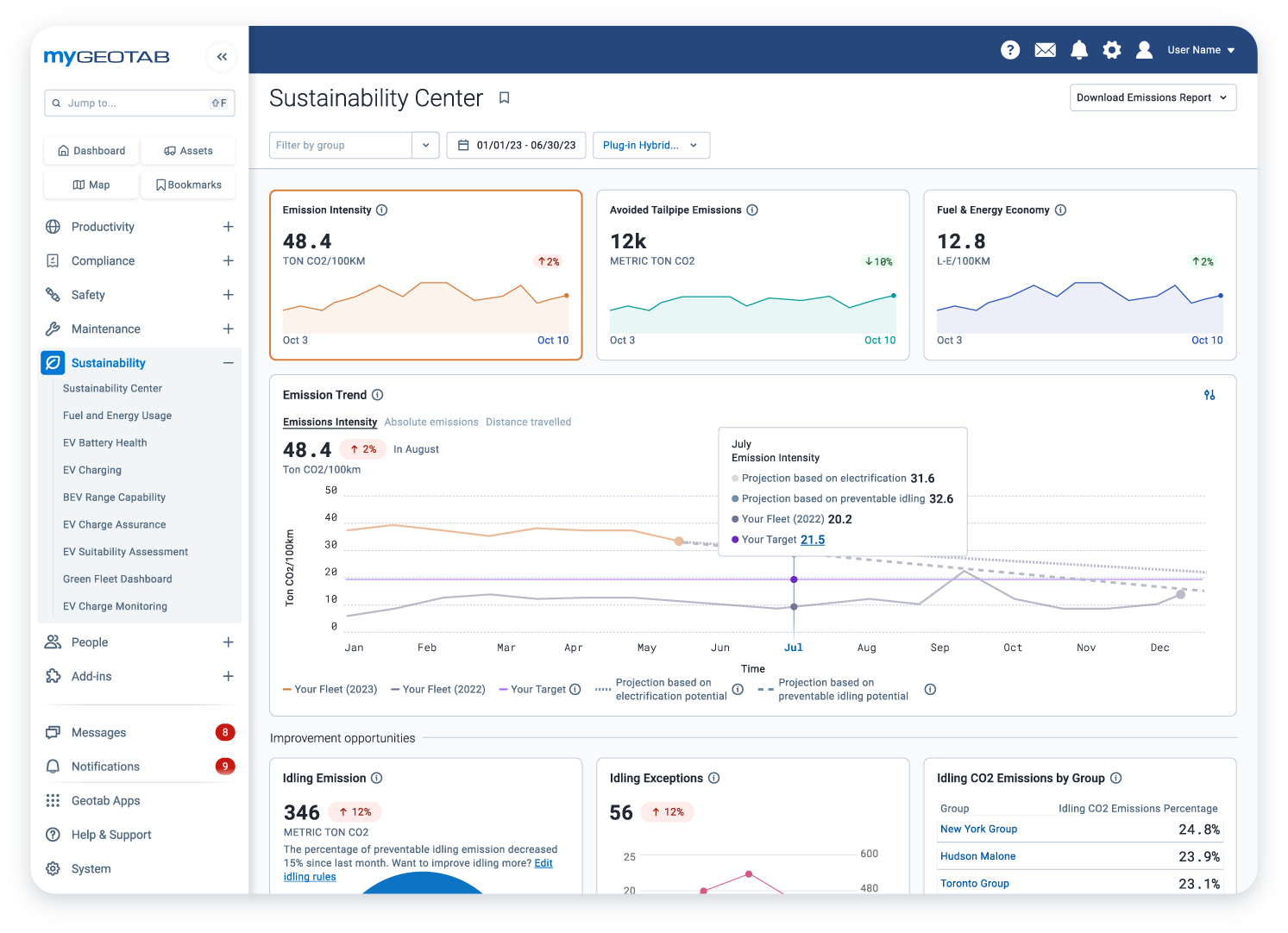Open the Messages envelope in the top bar
Image resolution: width=1288 pixels, height=933 pixels.
(x=1045, y=49)
